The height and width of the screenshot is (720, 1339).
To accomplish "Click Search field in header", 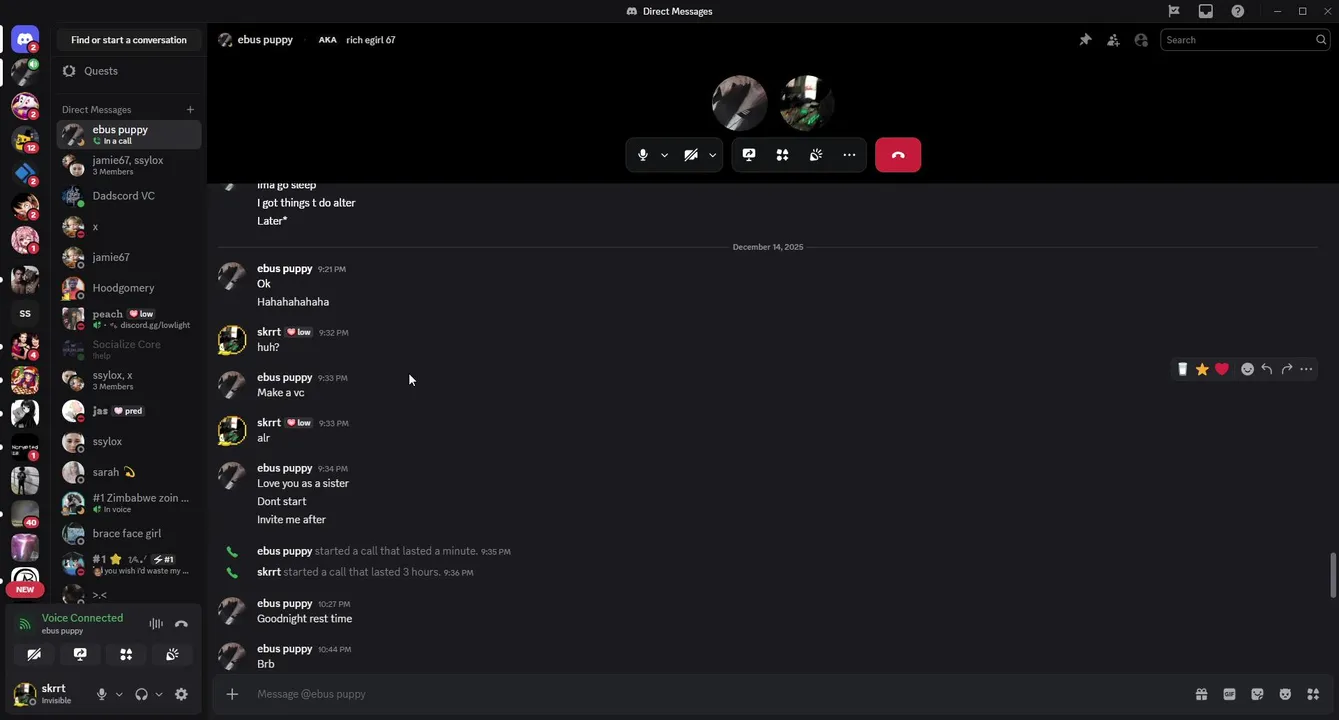I will (x=1245, y=40).
